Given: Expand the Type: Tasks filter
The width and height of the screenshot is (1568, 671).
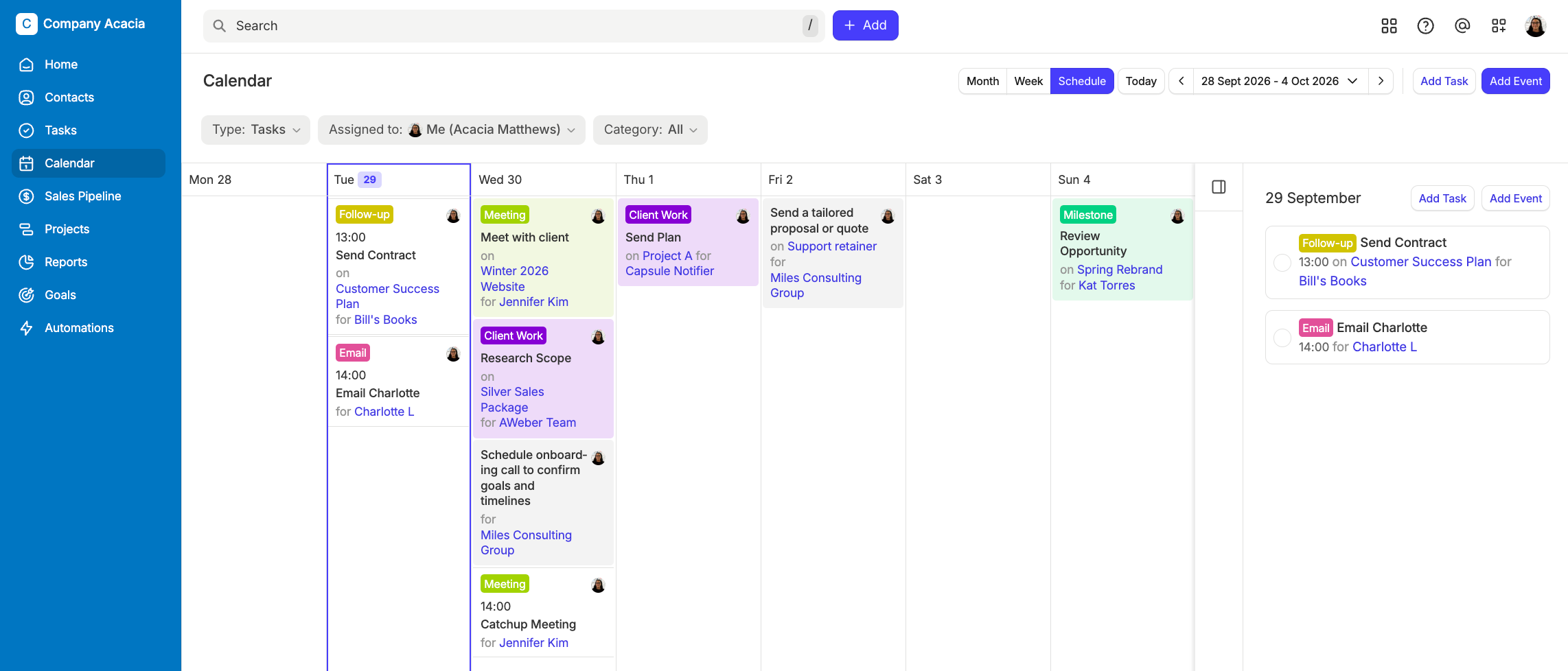Looking at the screenshot, I should pyautogui.click(x=255, y=130).
